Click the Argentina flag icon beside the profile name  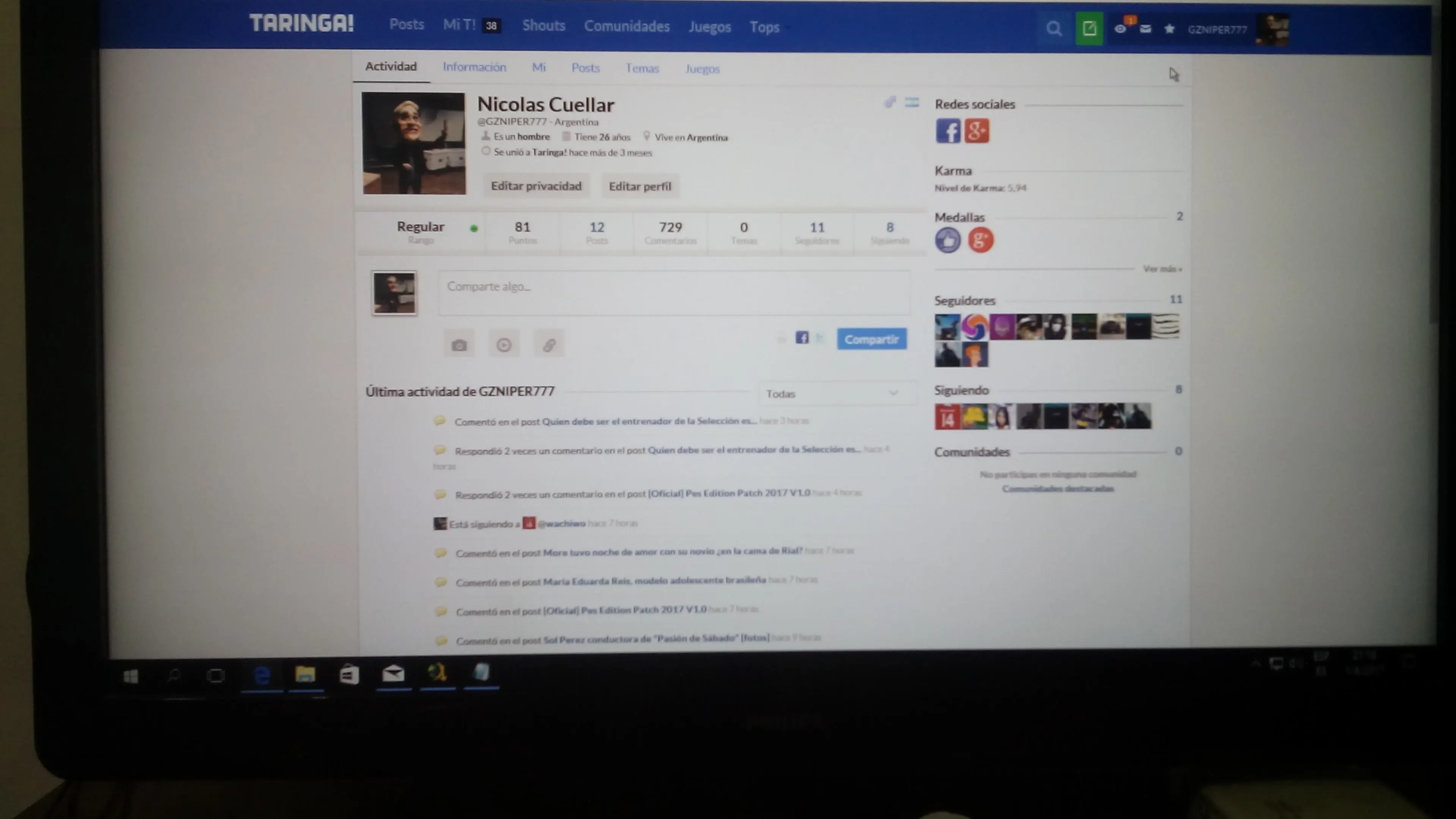click(x=912, y=102)
